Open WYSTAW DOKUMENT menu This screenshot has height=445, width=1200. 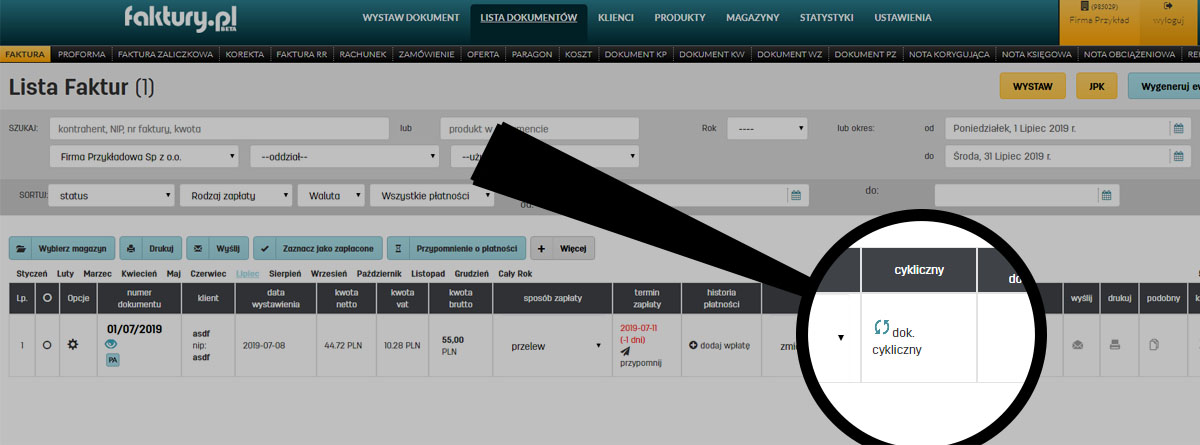[412, 18]
